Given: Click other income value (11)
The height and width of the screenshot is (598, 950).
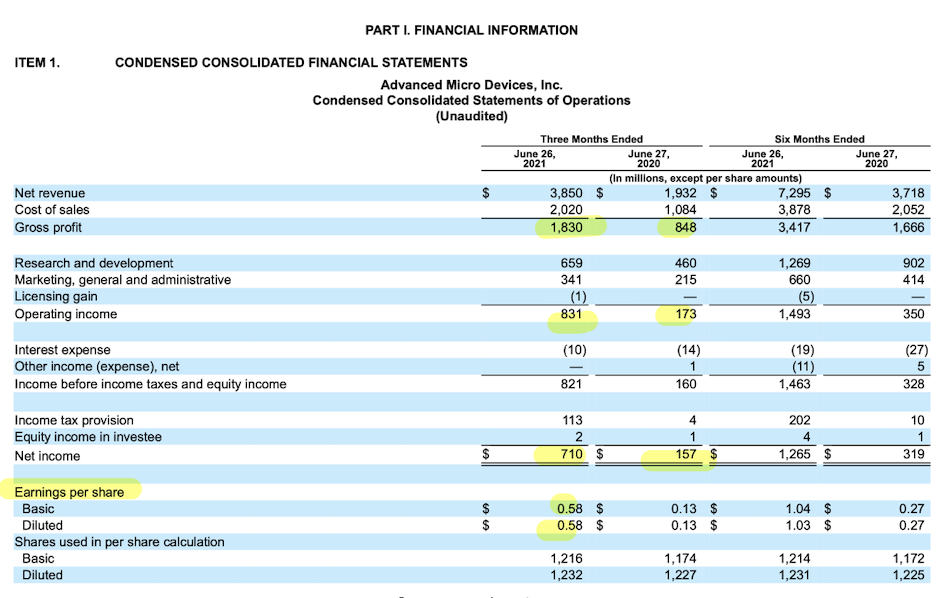Looking at the screenshot, I should (x=803, y=367).
